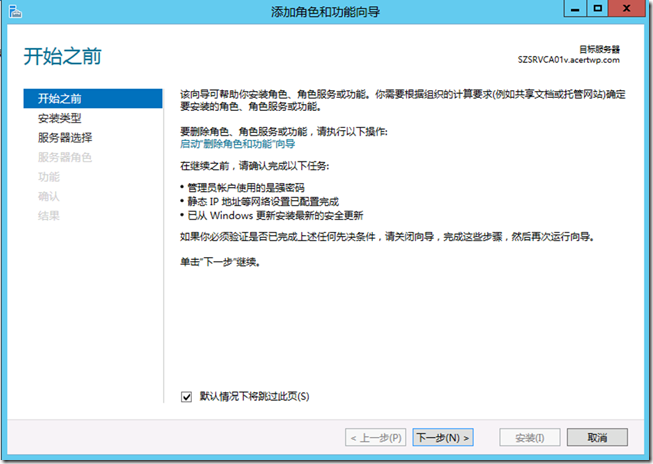Click the 管理员帐户使用的是强密码 bullet

pos(246,187)
